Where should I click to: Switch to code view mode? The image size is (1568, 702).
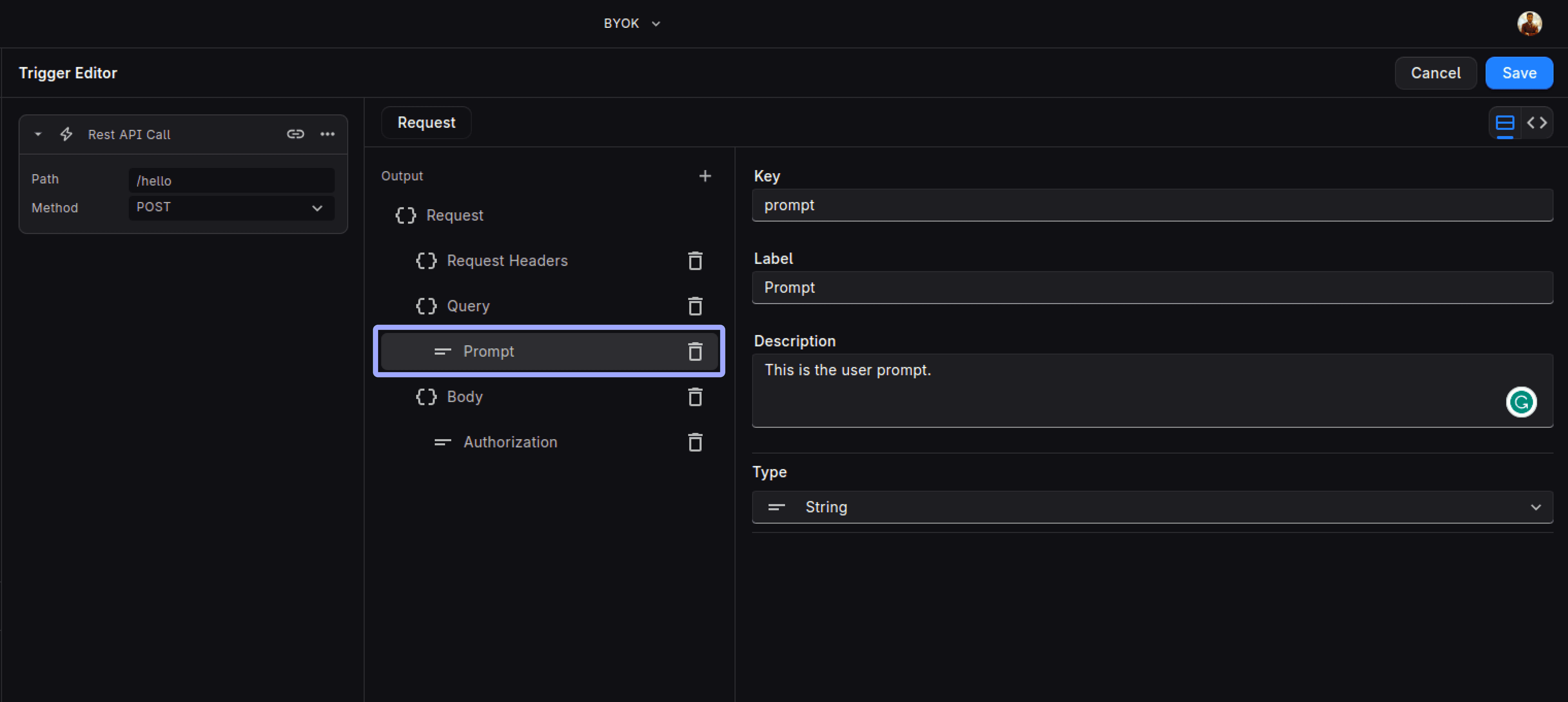click(1536, 123)
